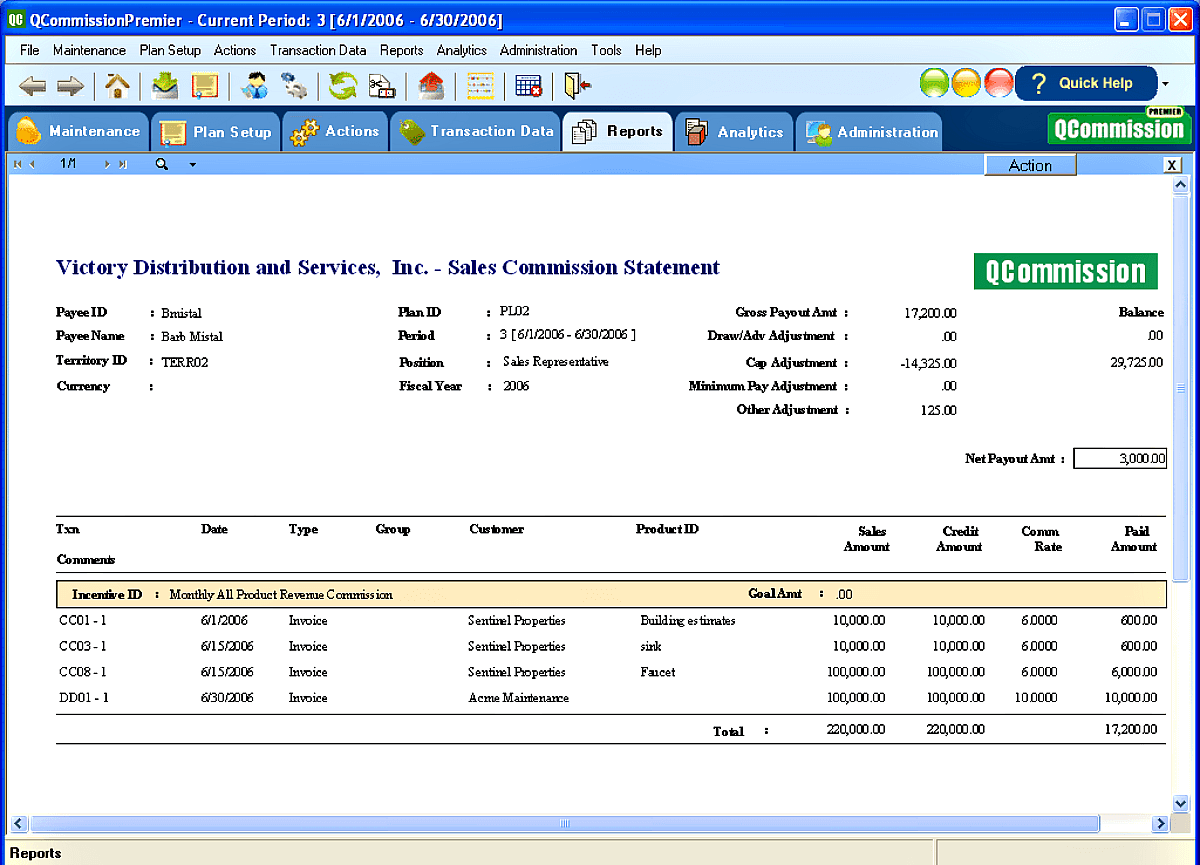Go to last report page arrow
Viewport: 1200px width, 865px height.
point(122,164)
